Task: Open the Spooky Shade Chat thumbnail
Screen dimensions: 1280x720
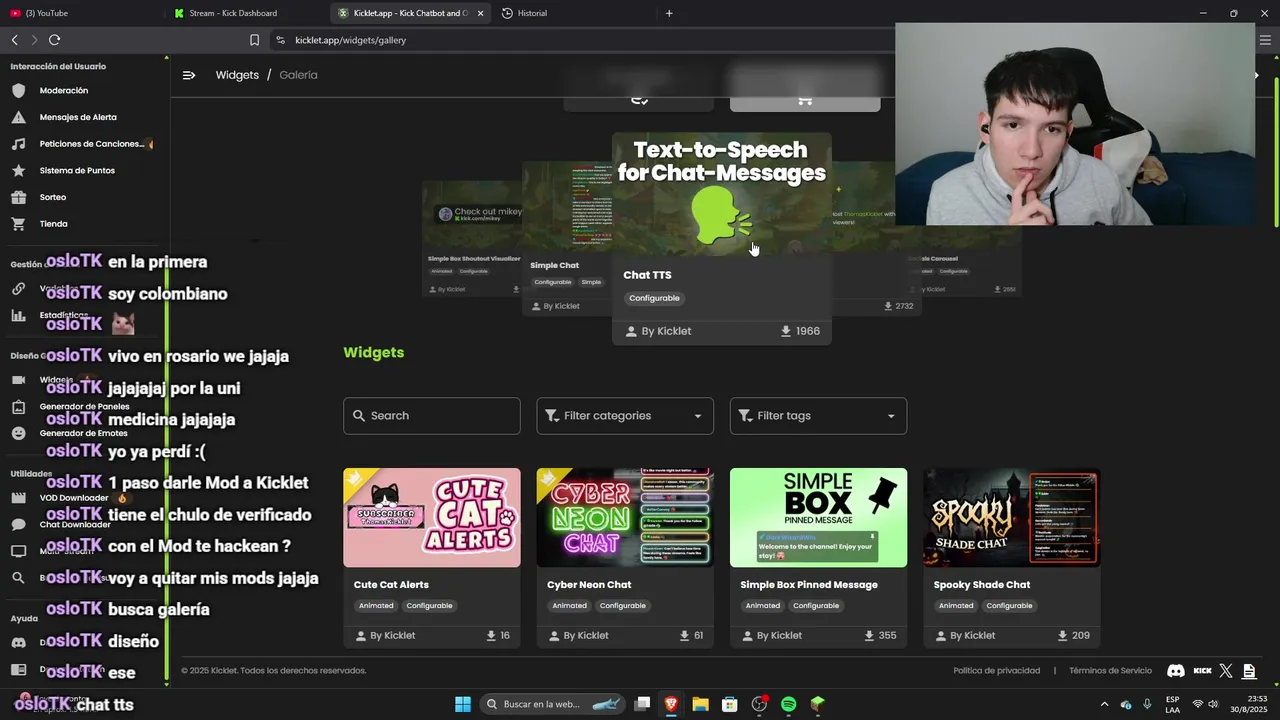Action: 1012,518
